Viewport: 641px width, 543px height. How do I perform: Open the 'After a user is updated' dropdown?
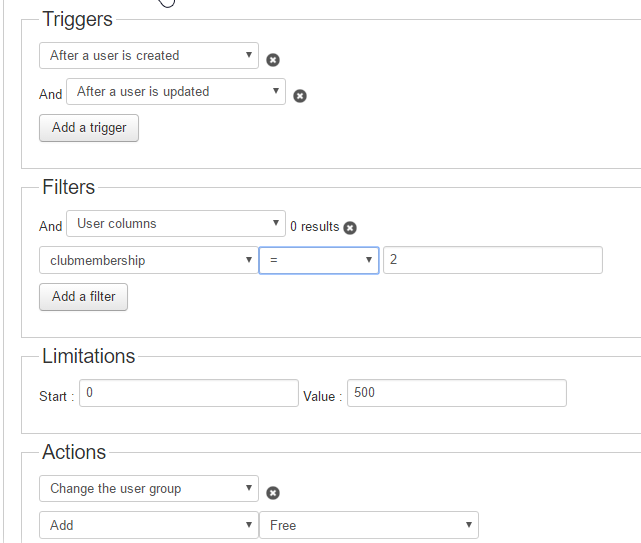coord(176,92)
